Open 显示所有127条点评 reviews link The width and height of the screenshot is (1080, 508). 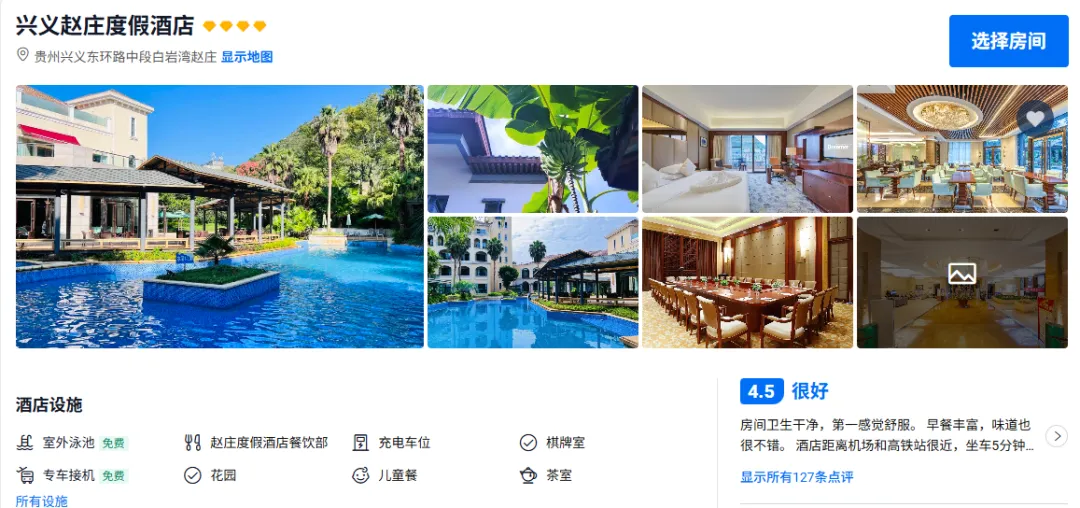pos(796,477)
